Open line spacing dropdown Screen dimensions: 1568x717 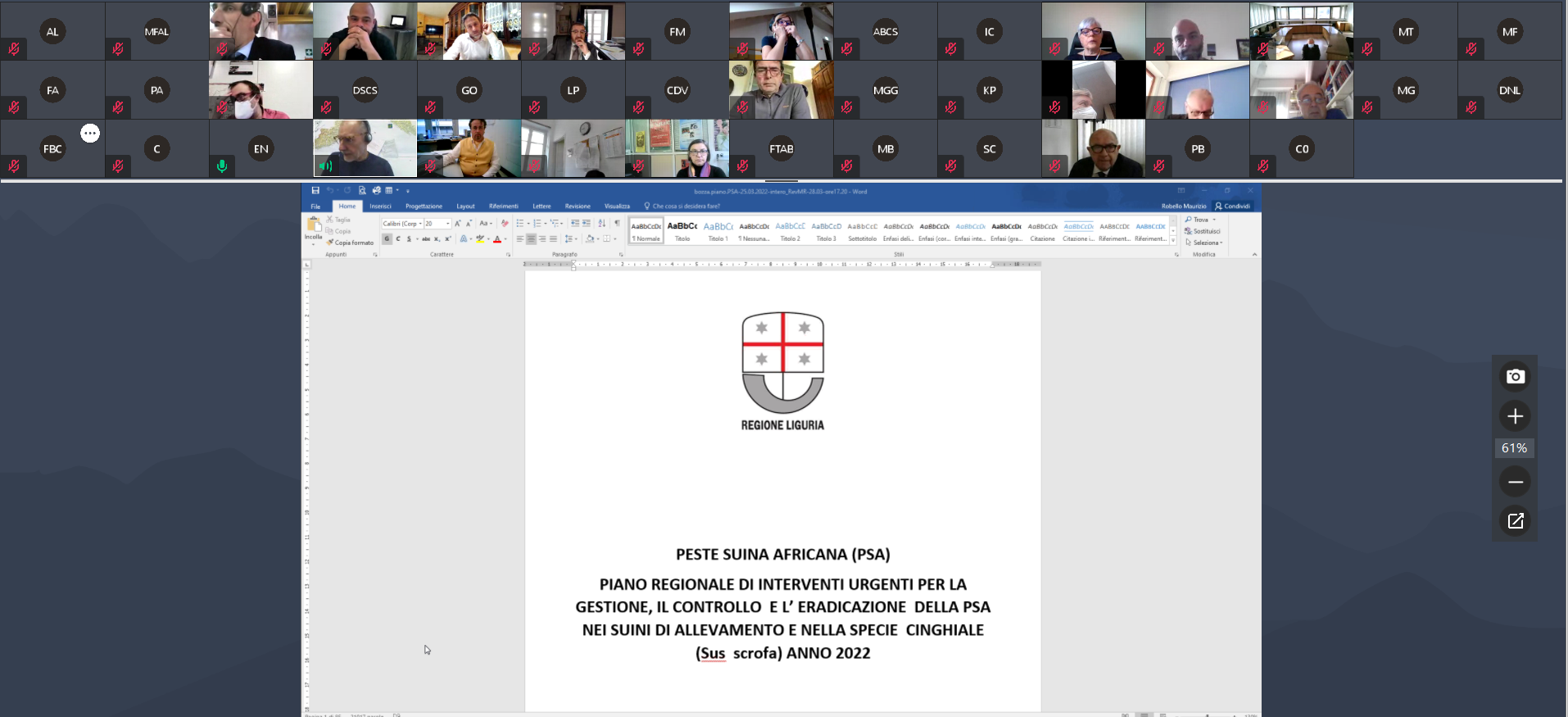(x=571, y=238)
